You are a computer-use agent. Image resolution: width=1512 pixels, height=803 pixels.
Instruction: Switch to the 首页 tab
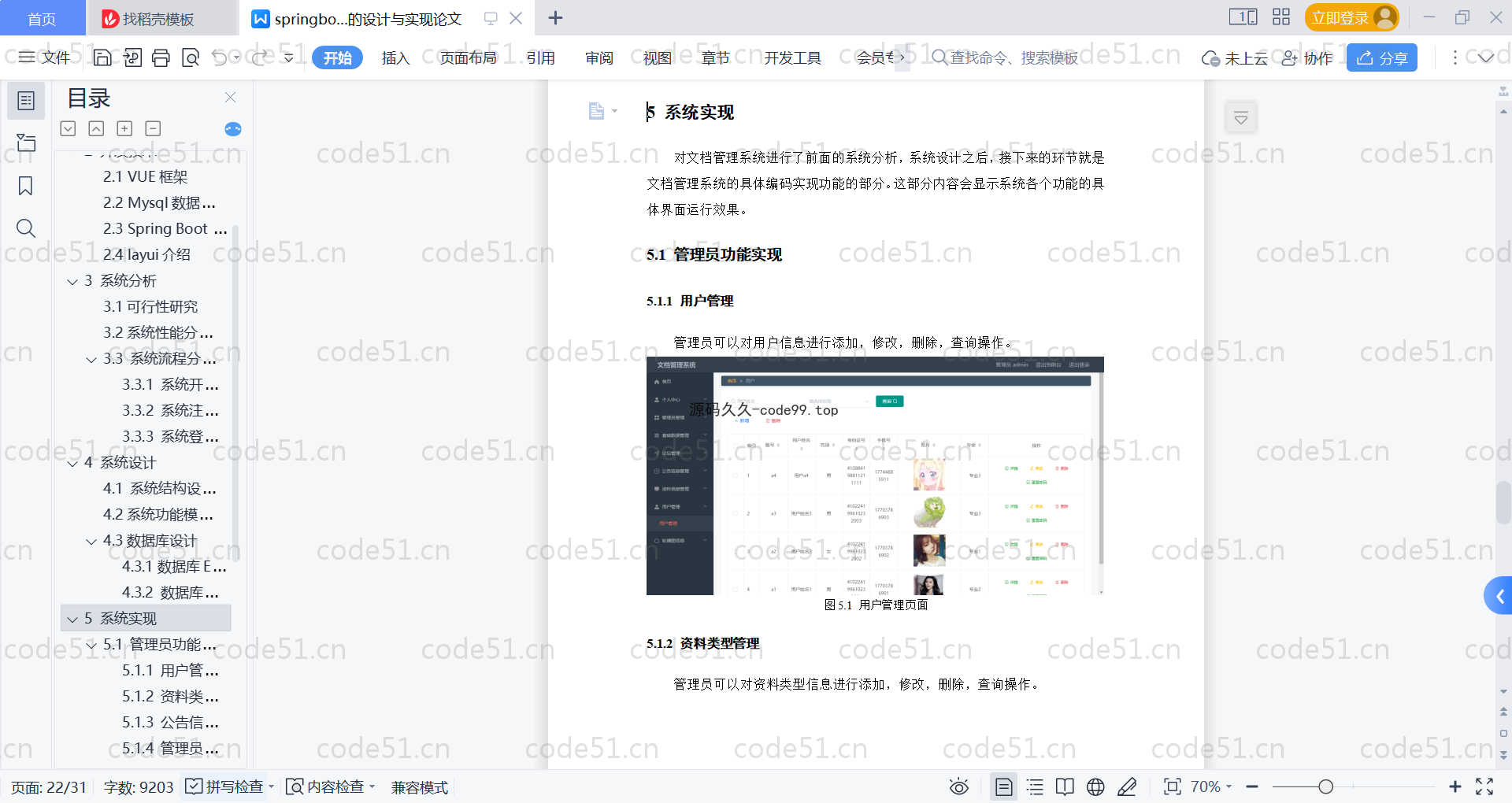coord(42,19)
